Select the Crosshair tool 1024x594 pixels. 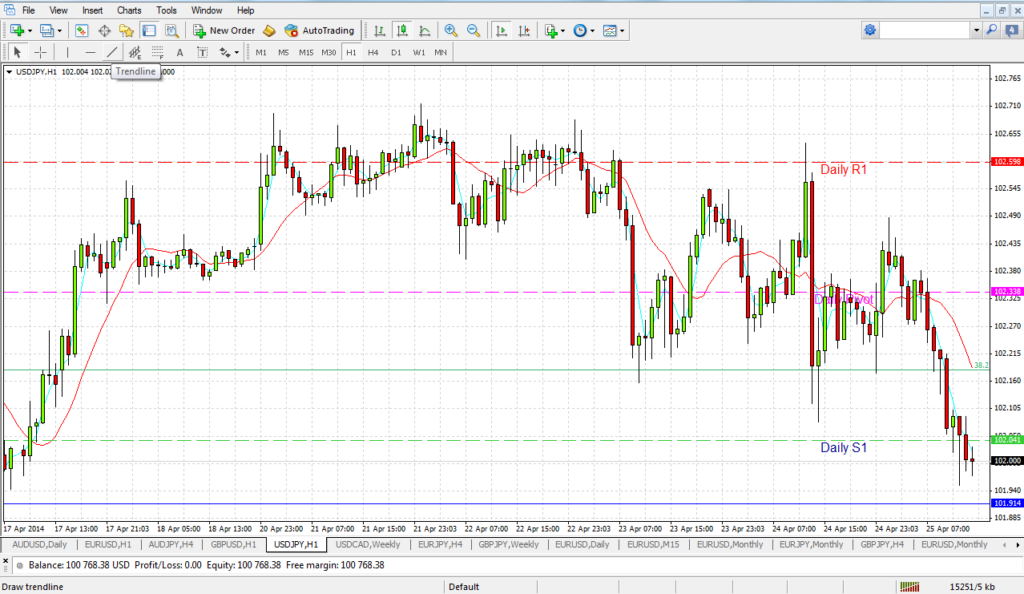[40, 52]
